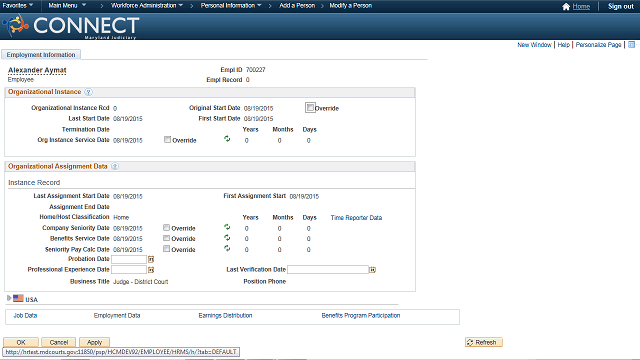Viewport: 640px width, 360px height.
Task: Open Professional Experience Date calendar icon
Action: coord(151,270)
